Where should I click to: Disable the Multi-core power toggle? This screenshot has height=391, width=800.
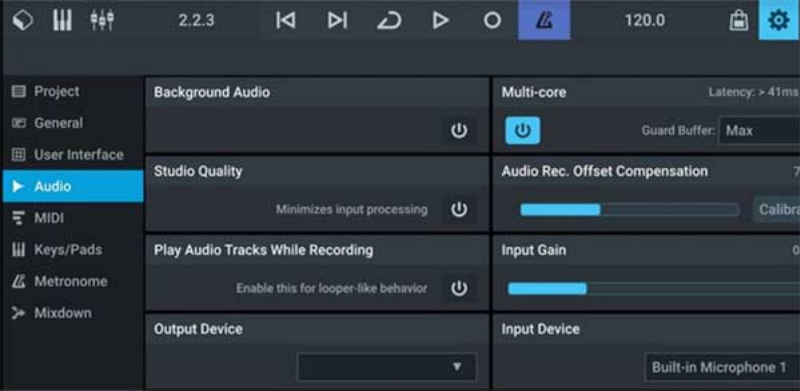point(522,131)
